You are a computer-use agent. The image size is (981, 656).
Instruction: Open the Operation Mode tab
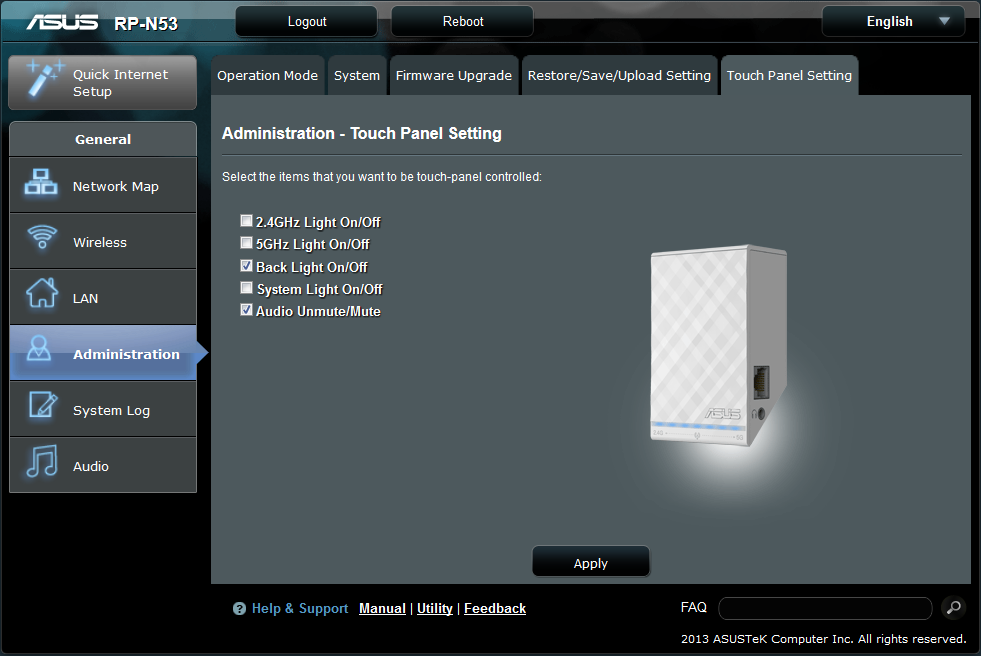click(267, 76)
